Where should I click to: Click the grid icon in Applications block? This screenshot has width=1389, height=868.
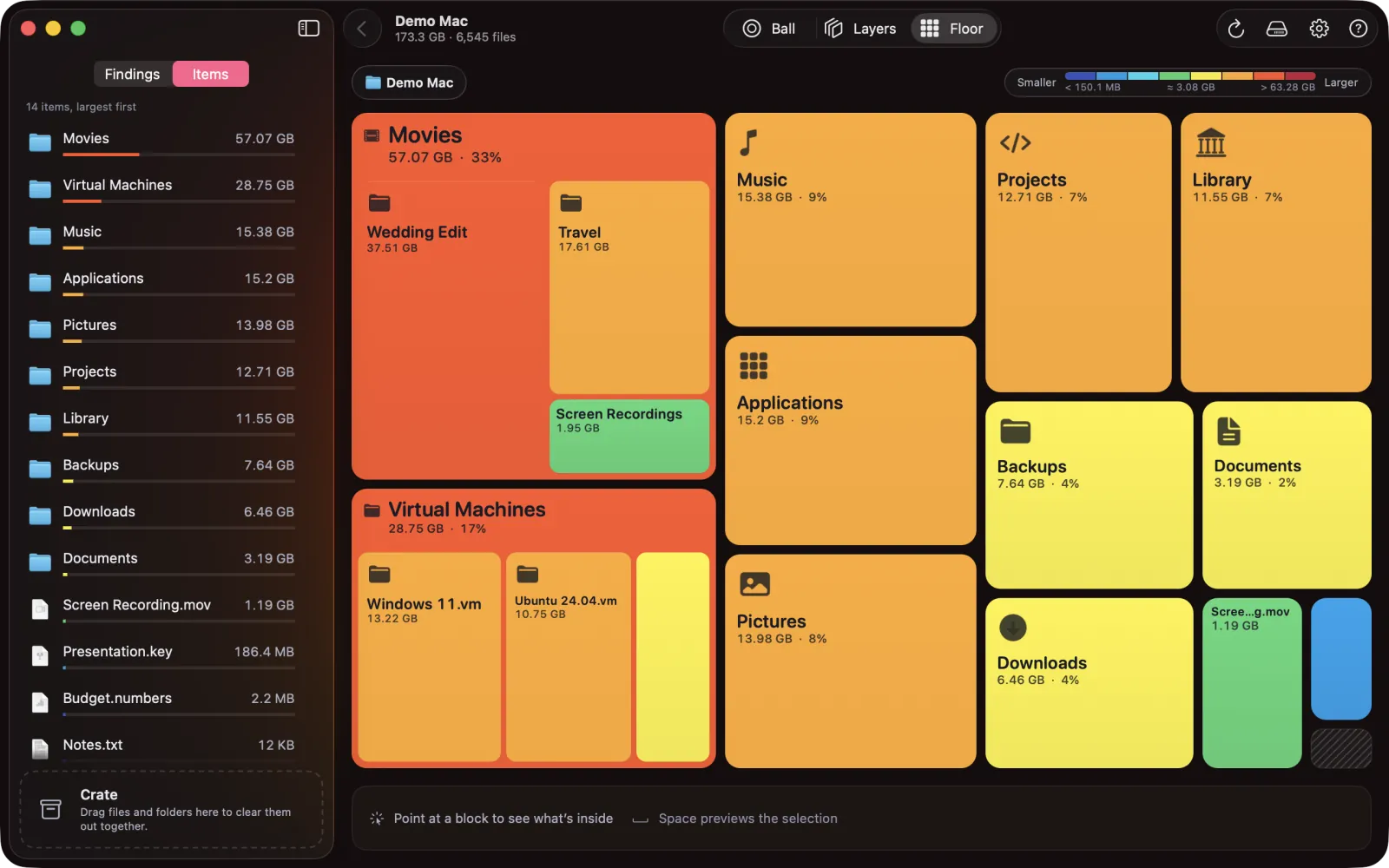click(x=754, y=365)
